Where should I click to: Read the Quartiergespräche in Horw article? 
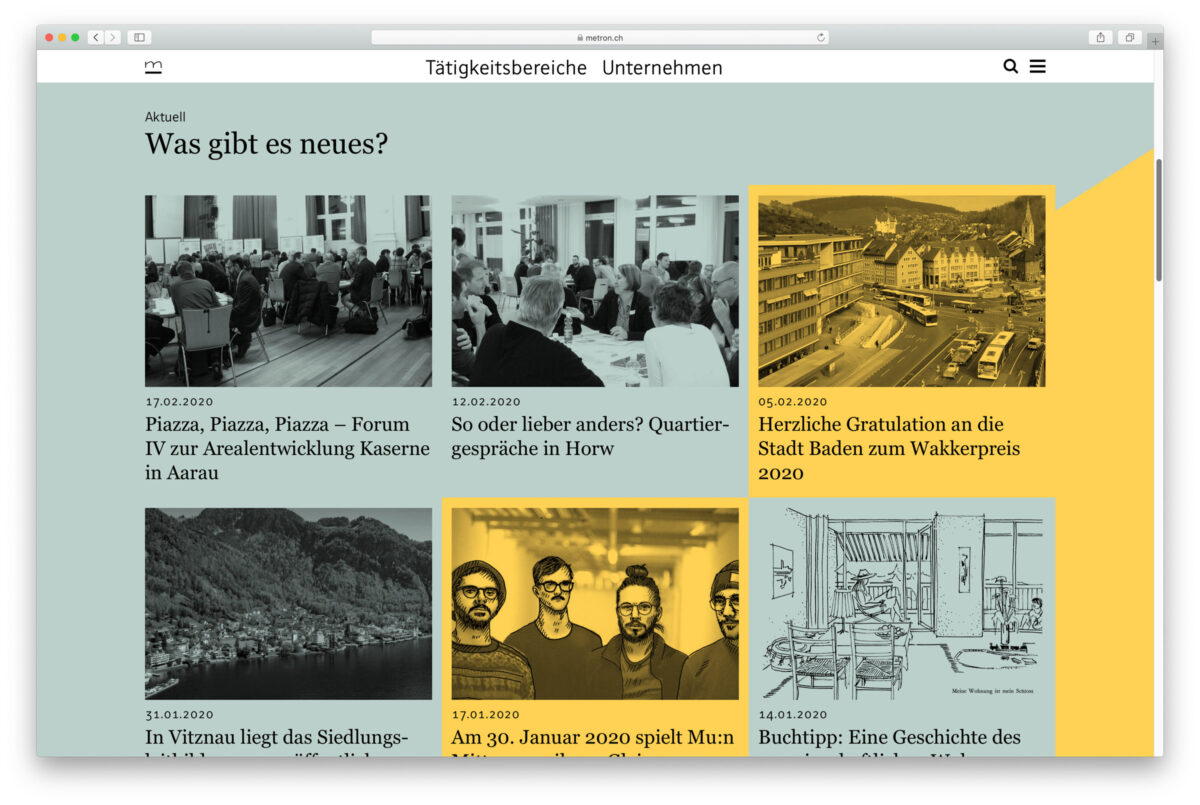pyautogui.click(x=590, y=437)
